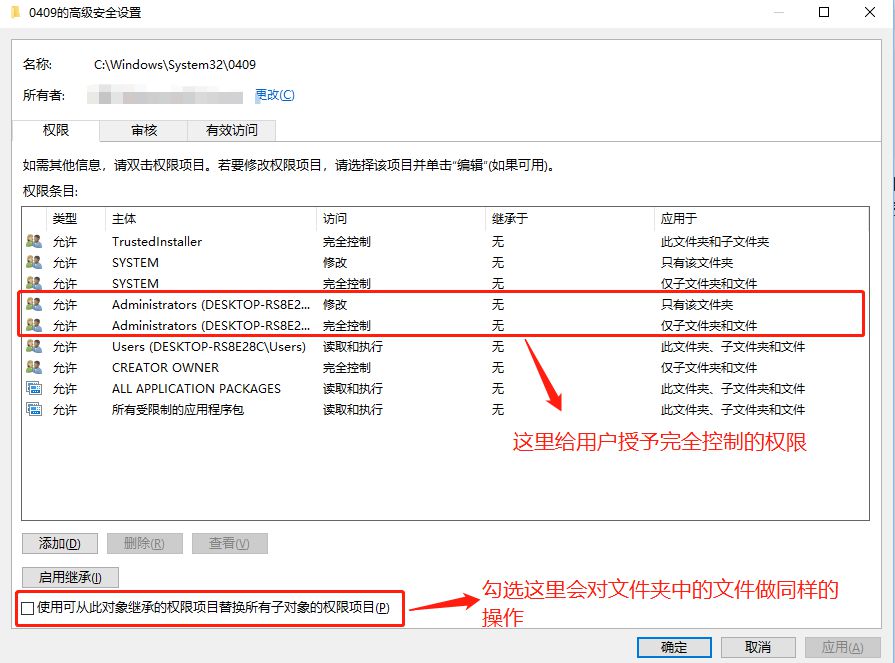Click the 所有受限制的应用程序包 row icon
The width and height of the screenshot is (895, 663).
(34, 409)
